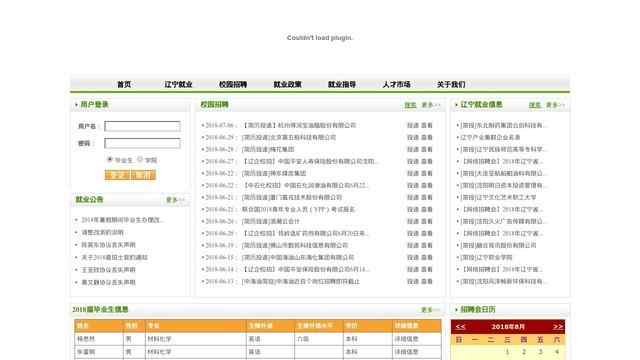
Task: Focus the 用户名 input field
Action: click(142, 126)
